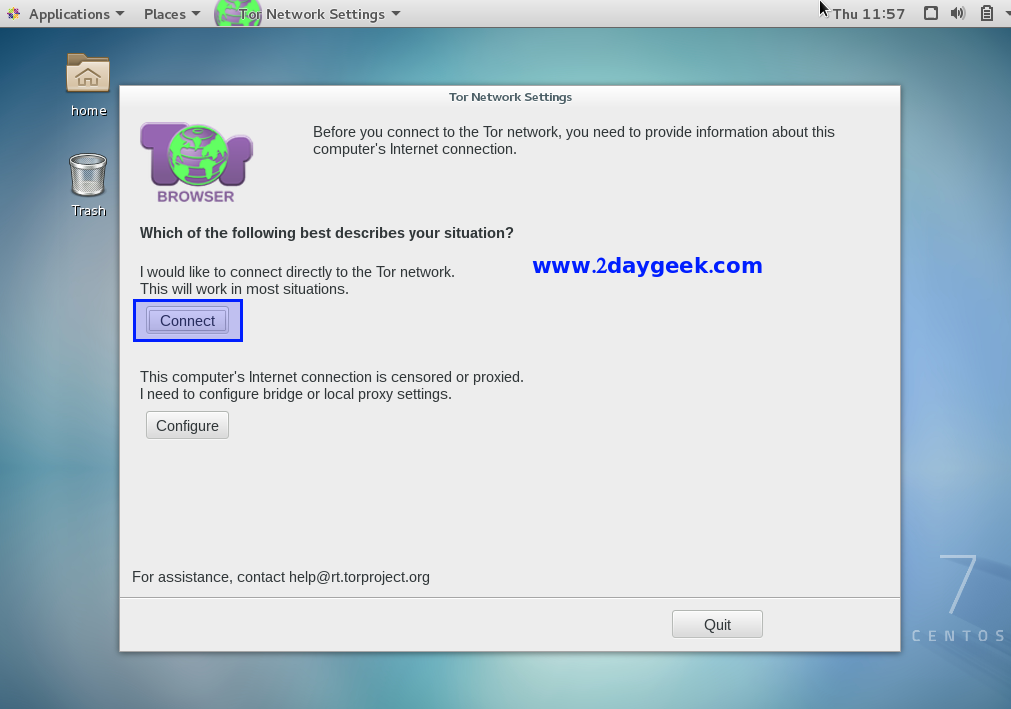Click the help@rt.torproject.org assistance text
The width and height of the screenshot is (1011, 709).
[280, 577]
